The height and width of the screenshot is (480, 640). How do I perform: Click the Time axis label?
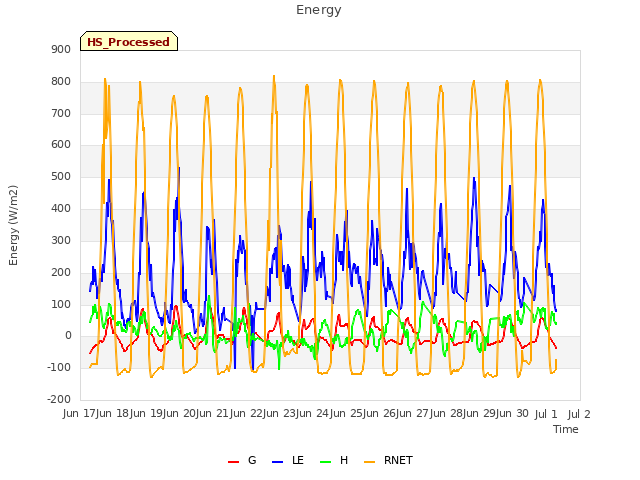[x=566, y=429]
